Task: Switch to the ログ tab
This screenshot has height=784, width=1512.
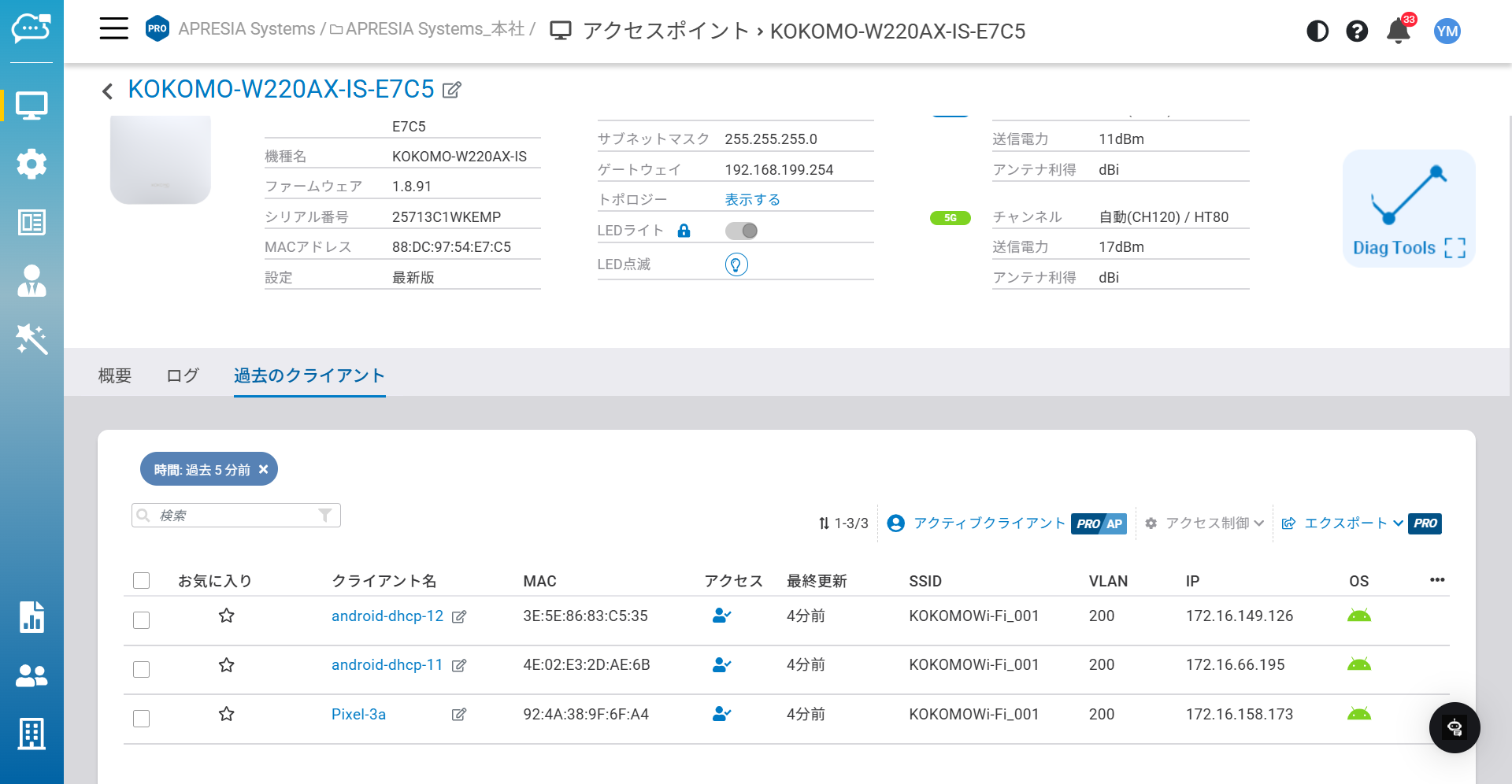Action: (x=183, y=375)
